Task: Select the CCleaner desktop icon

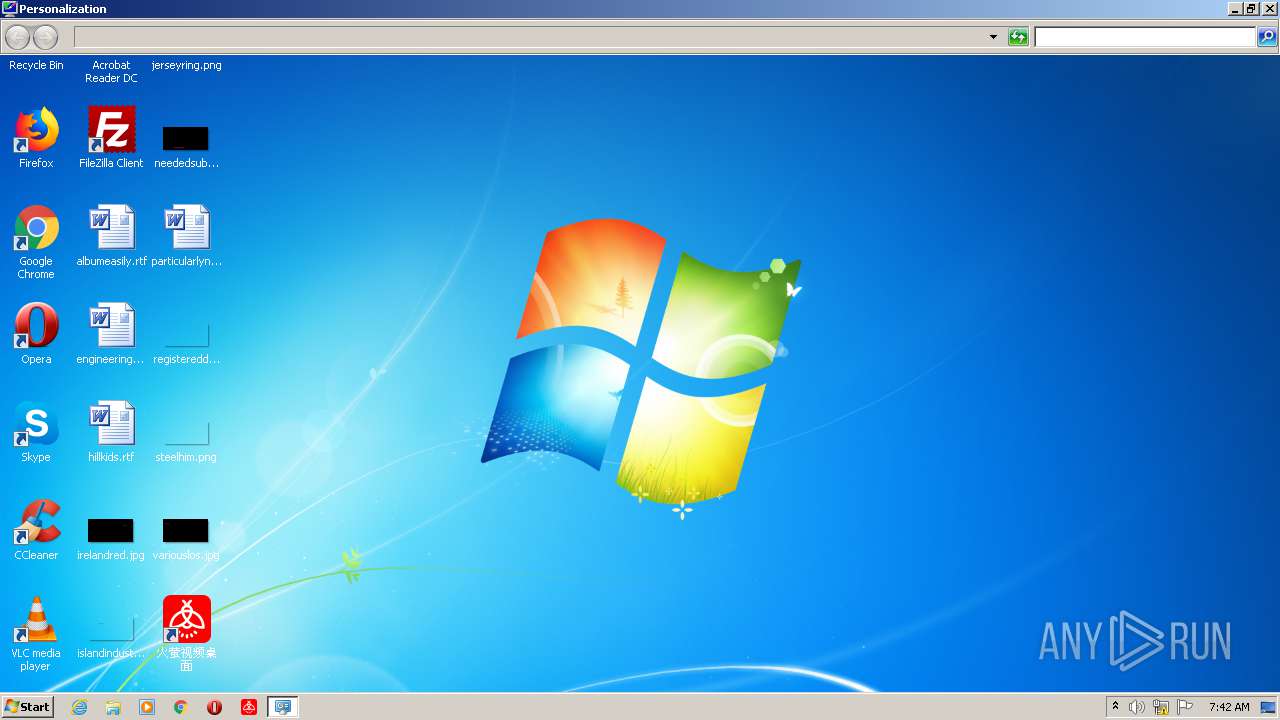Action: click(x=36, y=522)
